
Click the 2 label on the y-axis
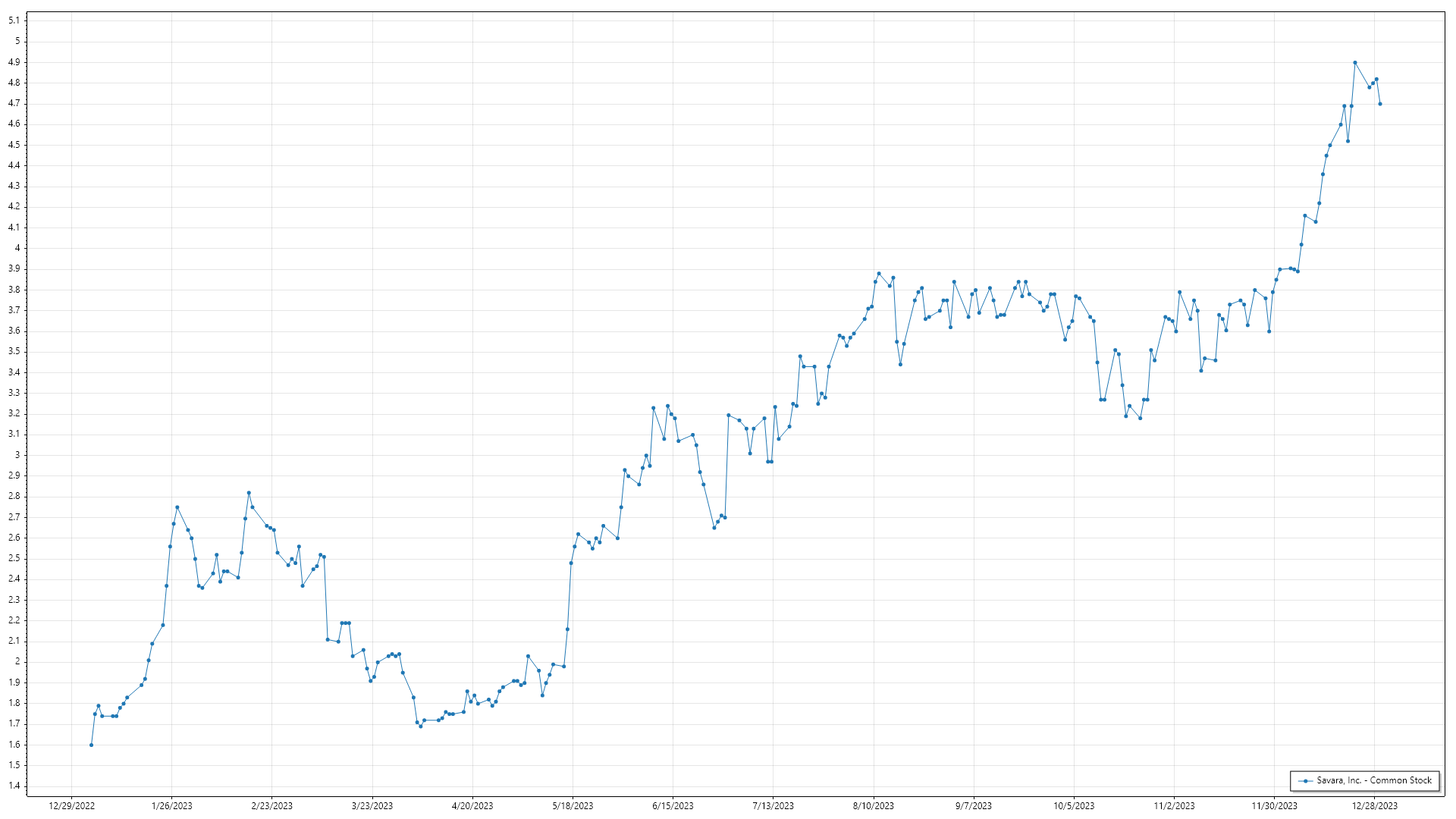coord(17,661)
